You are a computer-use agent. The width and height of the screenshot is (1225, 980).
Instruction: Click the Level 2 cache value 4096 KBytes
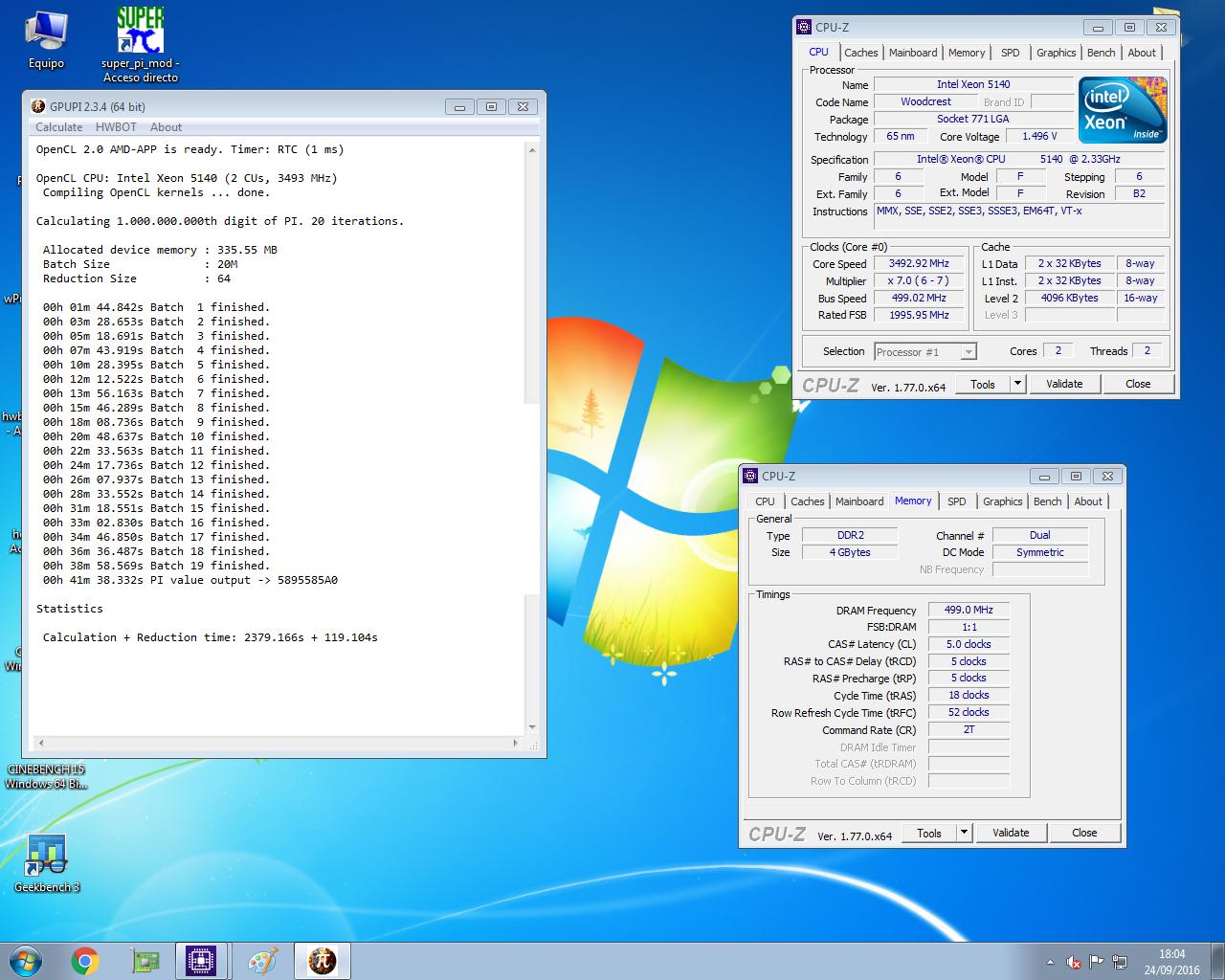tap(1069, 298)
